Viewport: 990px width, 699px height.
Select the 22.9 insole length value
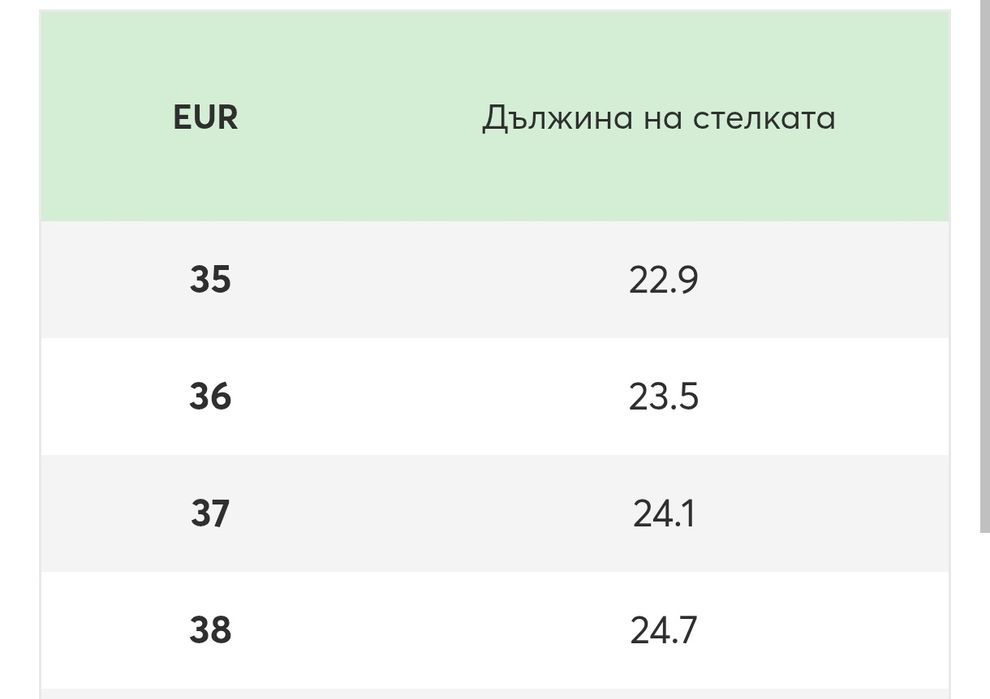[663, 280]
